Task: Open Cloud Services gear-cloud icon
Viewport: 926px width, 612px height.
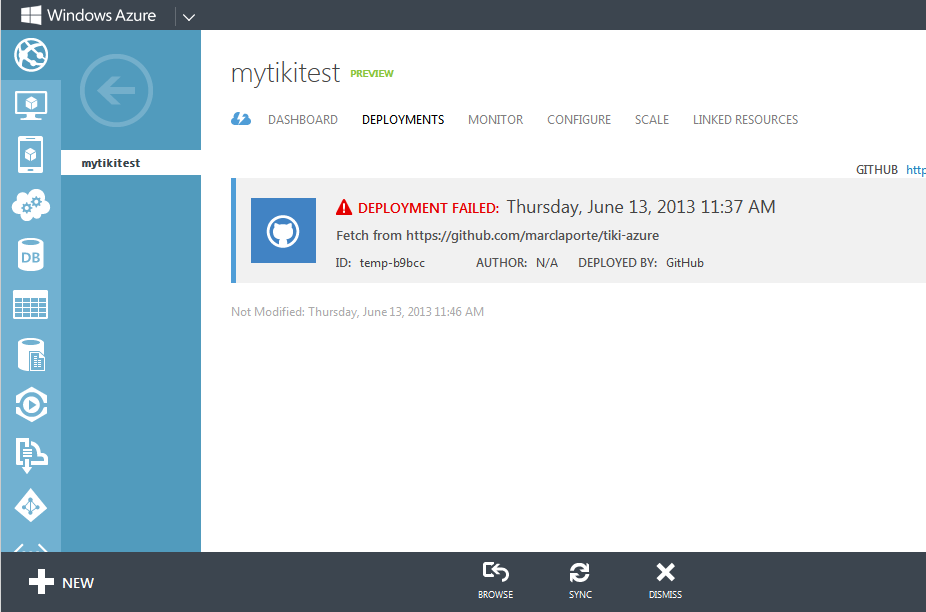Action: tap(31, 205)
